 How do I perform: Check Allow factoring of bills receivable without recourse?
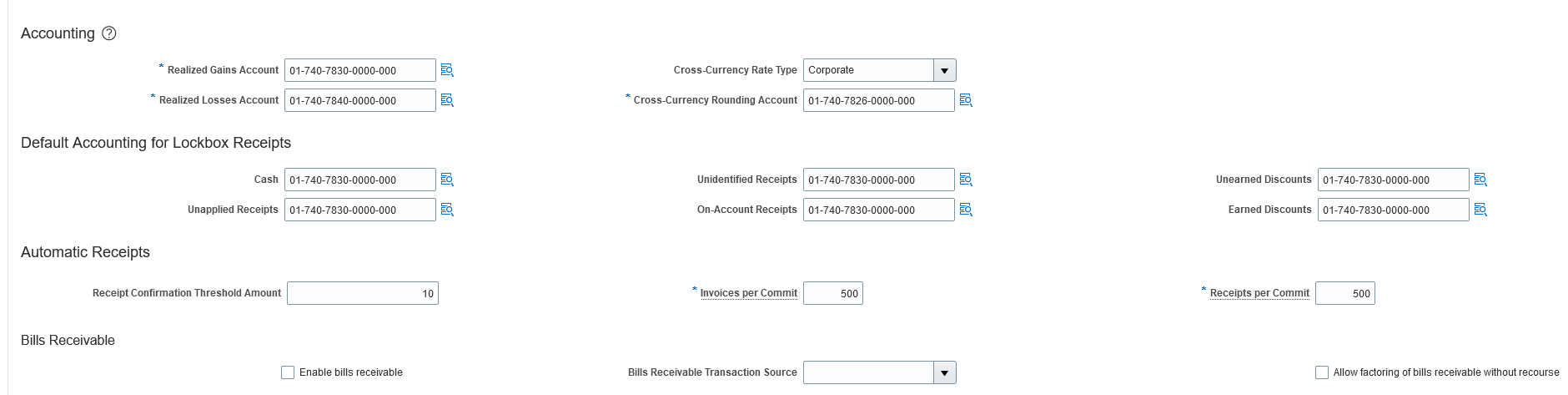[1322, 372]
